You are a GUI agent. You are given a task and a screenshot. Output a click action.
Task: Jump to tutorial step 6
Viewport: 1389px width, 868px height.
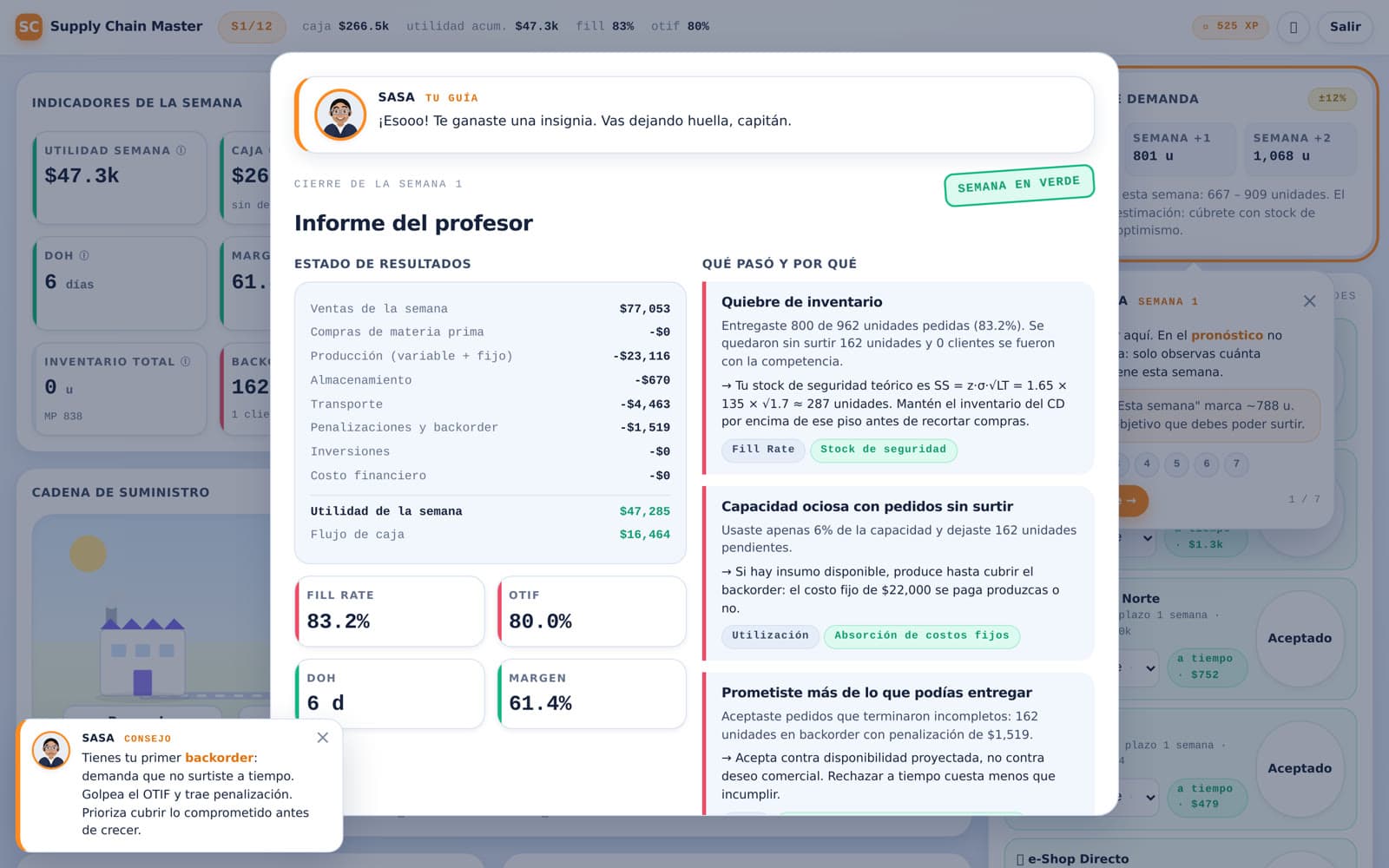coord(1206,464)
